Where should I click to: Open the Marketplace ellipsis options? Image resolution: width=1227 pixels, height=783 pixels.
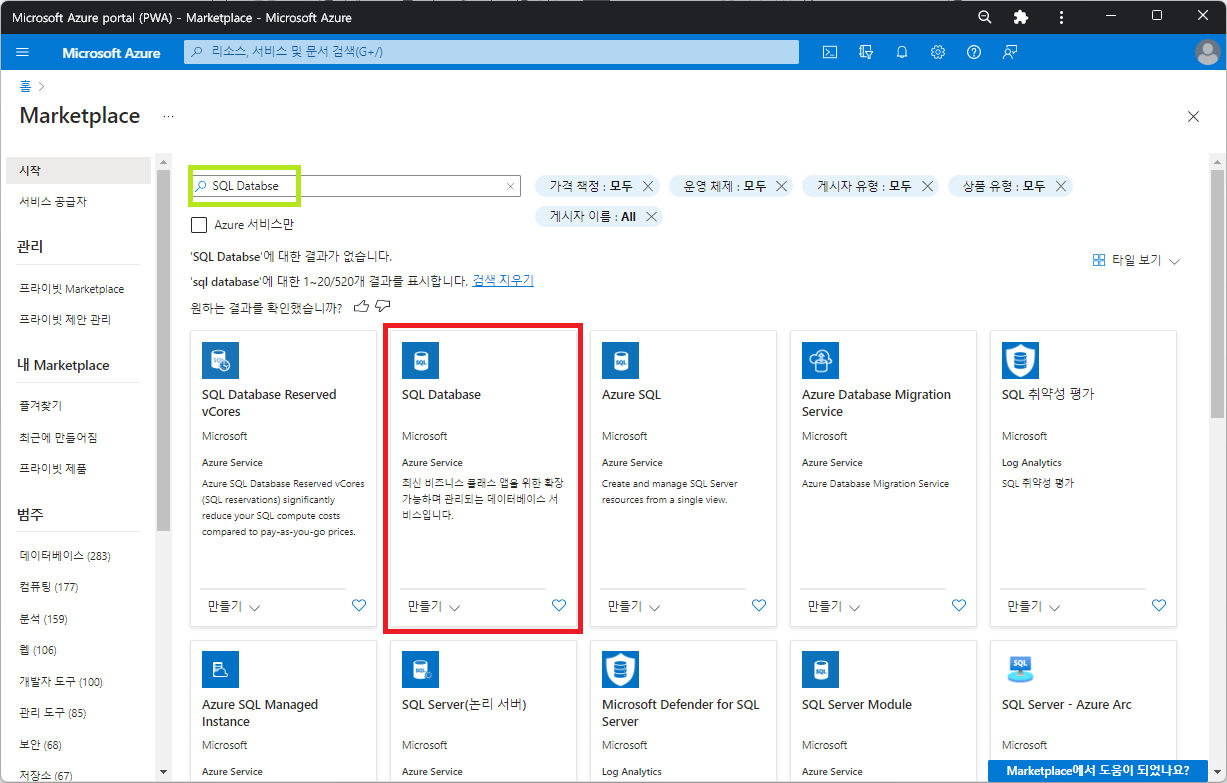168,116
